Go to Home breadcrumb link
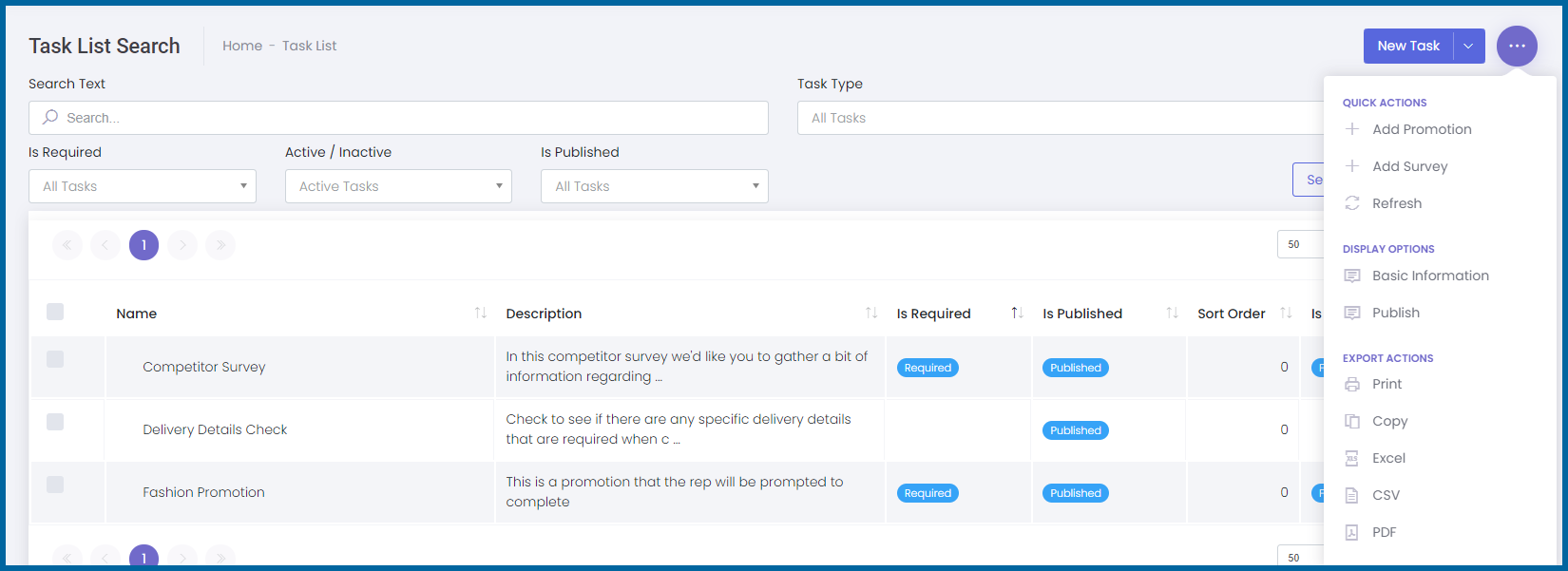This screenshot has width=1568, height=571. click(x=242, y=46)
